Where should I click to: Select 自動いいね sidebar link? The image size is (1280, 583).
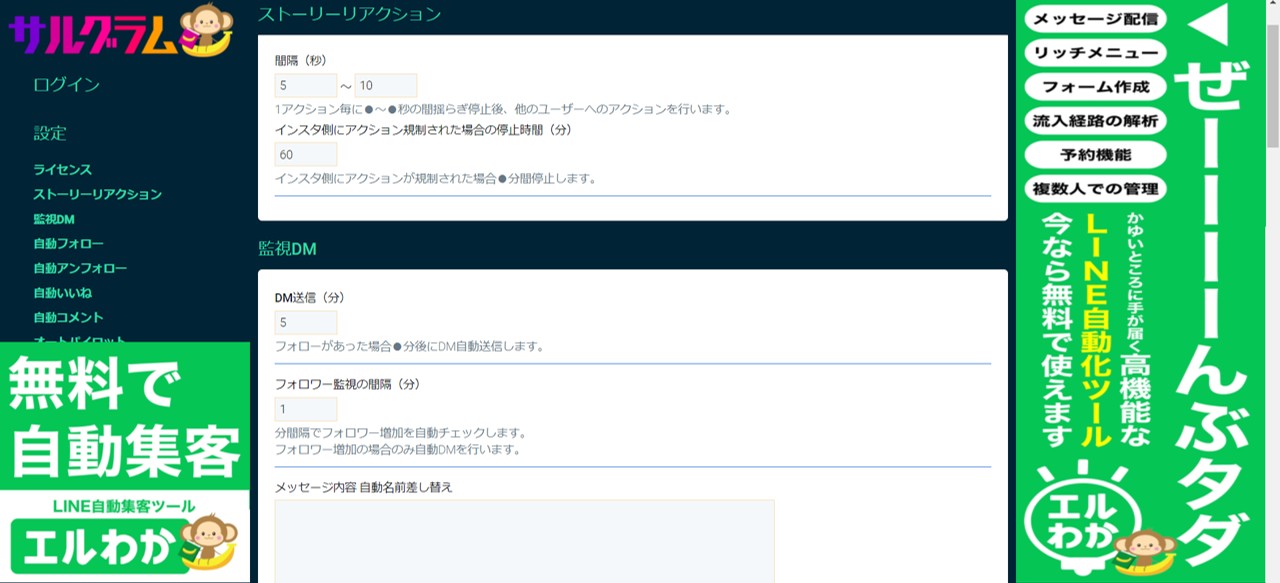pos(62,293)
